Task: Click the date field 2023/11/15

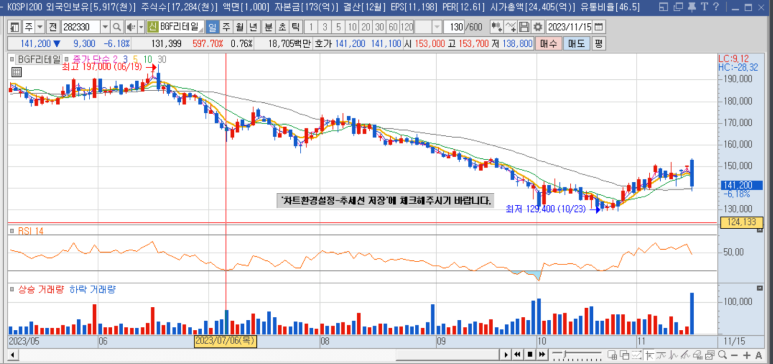Action: tap(569, 27)
